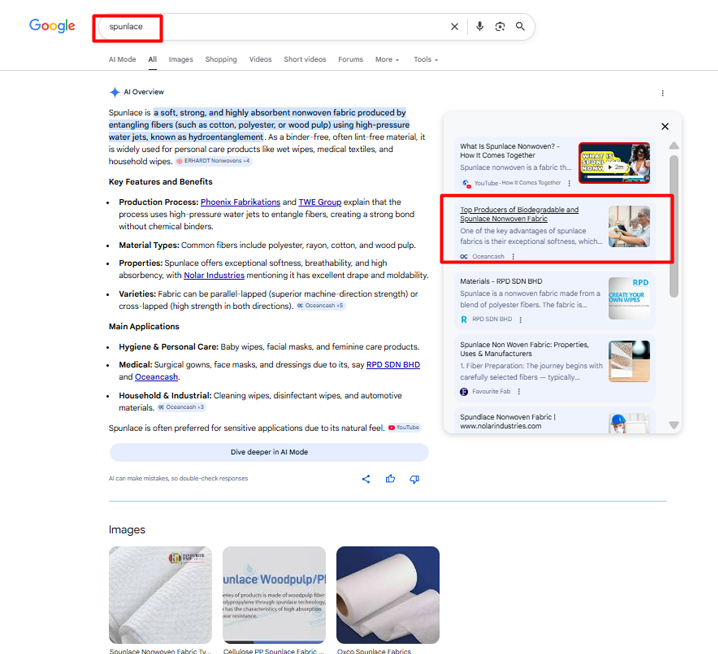Open options for Oceancash source card
The image size is (718, 654).
(x=513, y=256)
